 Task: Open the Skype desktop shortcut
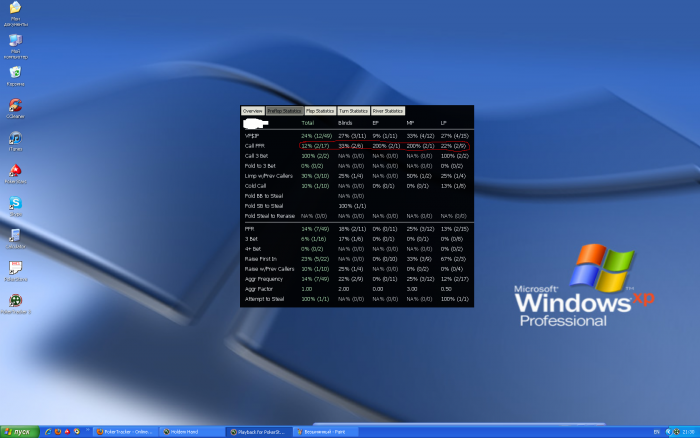click(15, 206)
